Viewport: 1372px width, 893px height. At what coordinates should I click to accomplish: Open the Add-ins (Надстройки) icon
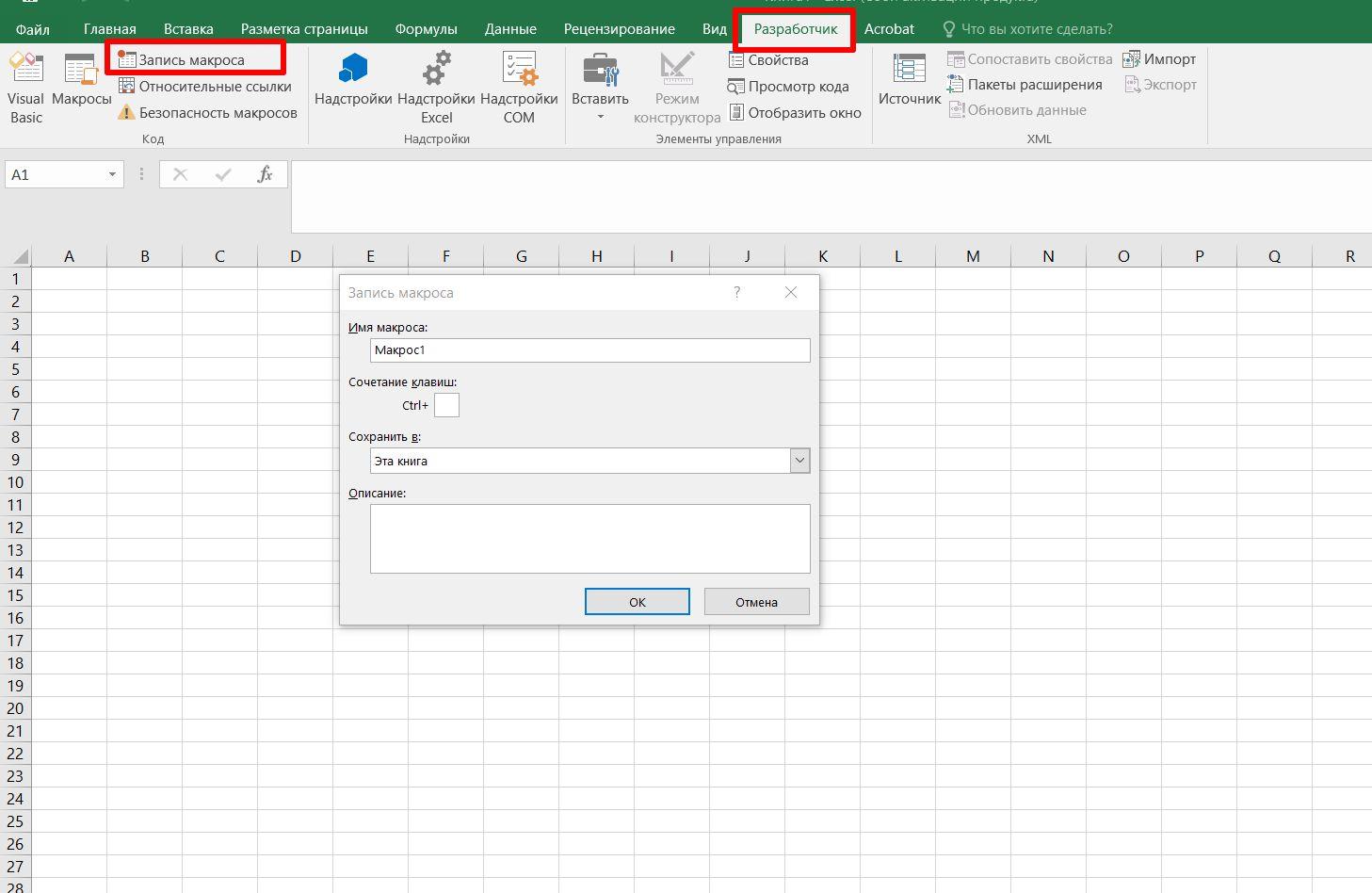pos(353,81)
